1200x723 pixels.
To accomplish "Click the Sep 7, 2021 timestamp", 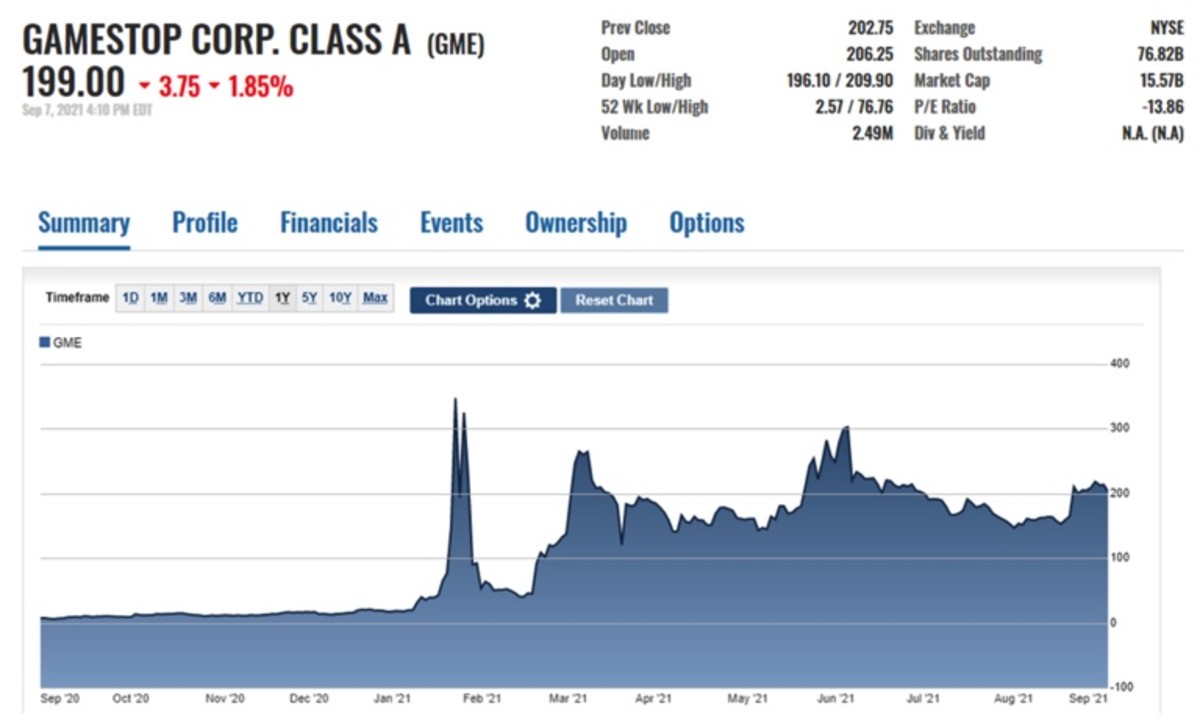I will point(87,110).
